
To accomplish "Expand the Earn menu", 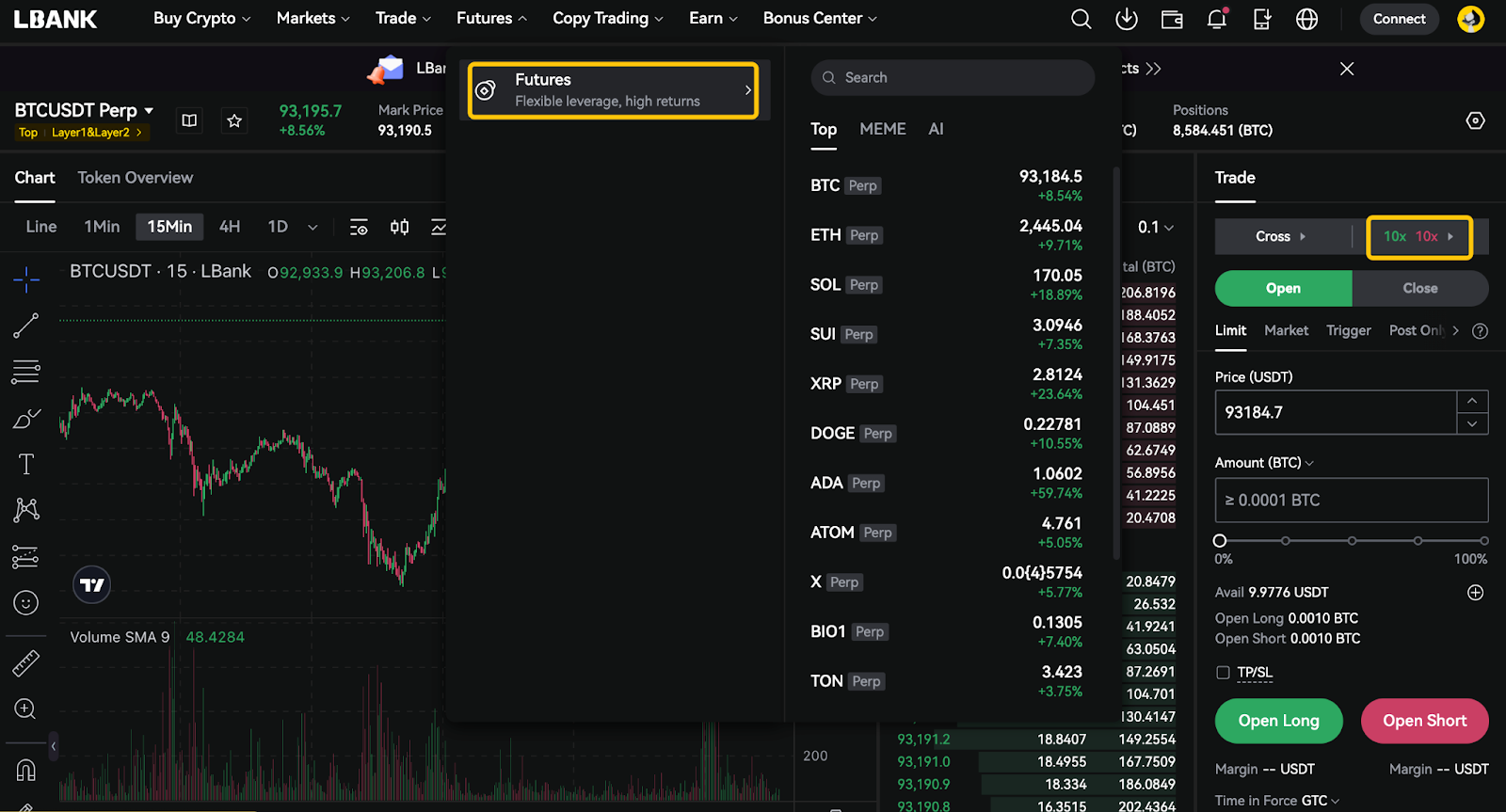I will click(713, 18).
